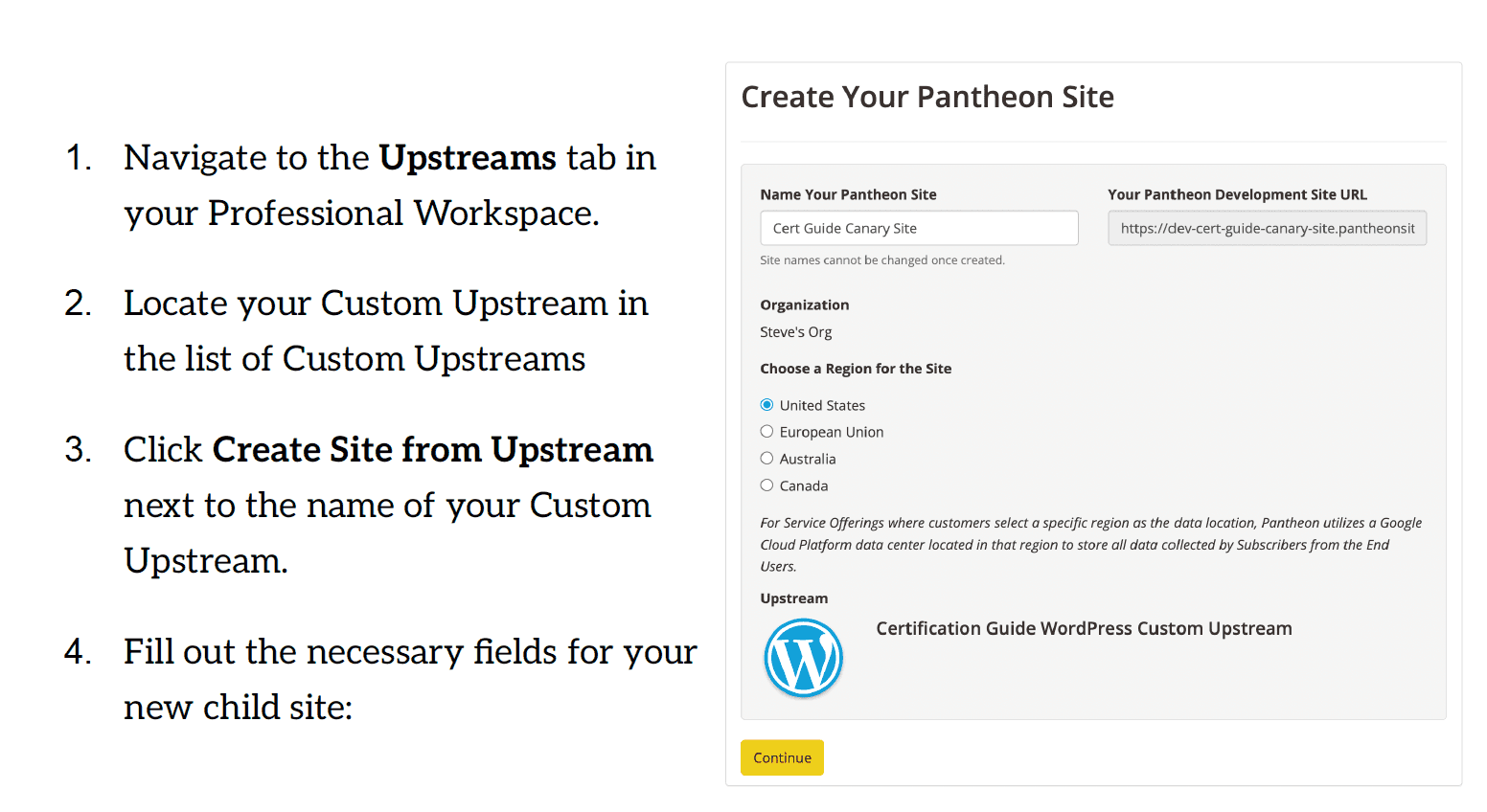Select the Certification Guide WordPress Custom Upstream name
Image resolution: width=1487 pixels, height=812 pixels.
click(x=1084, y=628)
